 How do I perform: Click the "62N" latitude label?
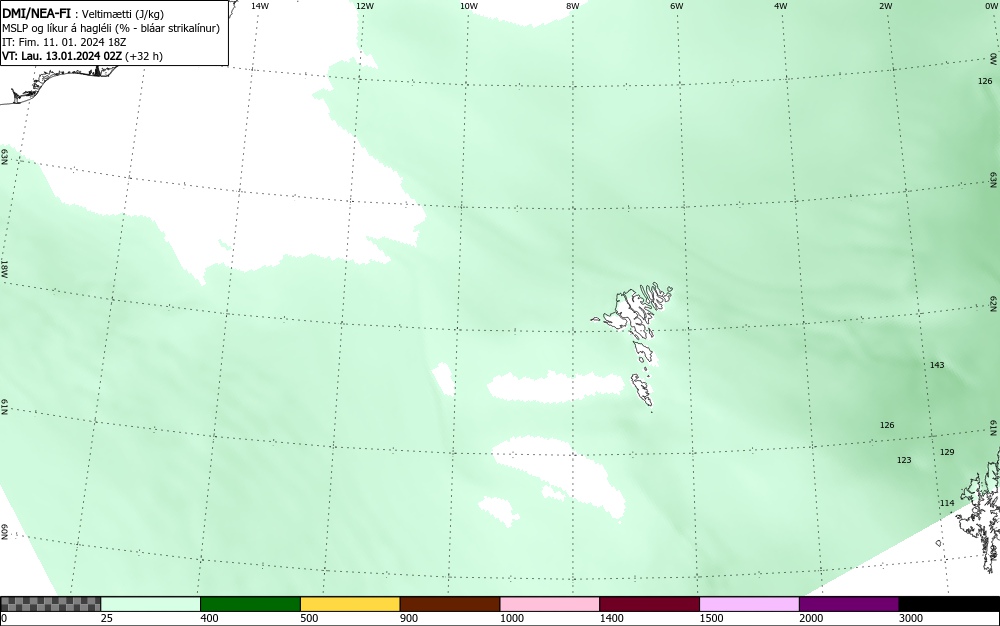click(x=994, y=303)
